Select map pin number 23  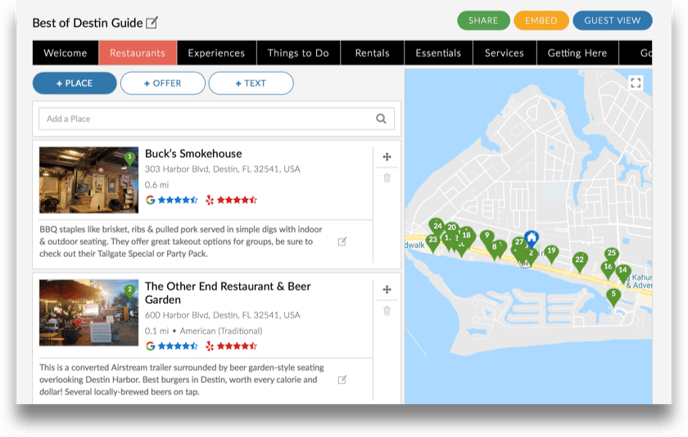[433, 241]
